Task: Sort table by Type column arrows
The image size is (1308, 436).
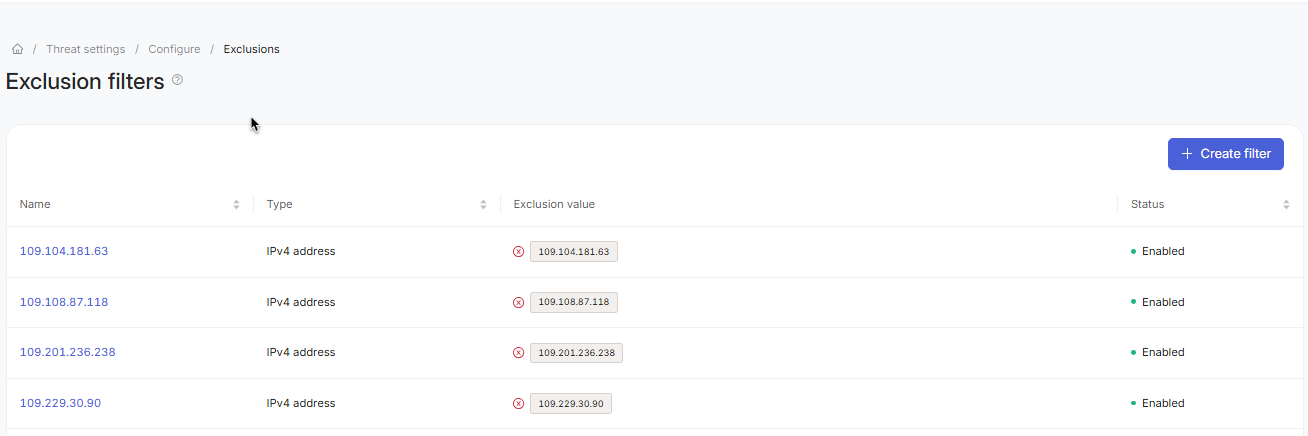Action: point(483,204)
